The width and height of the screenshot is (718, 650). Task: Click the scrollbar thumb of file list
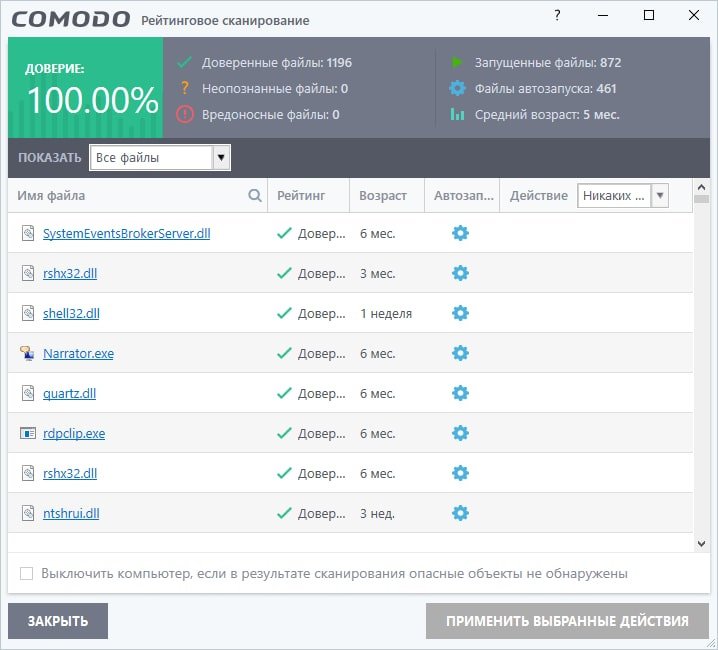[x=701, y=199]
